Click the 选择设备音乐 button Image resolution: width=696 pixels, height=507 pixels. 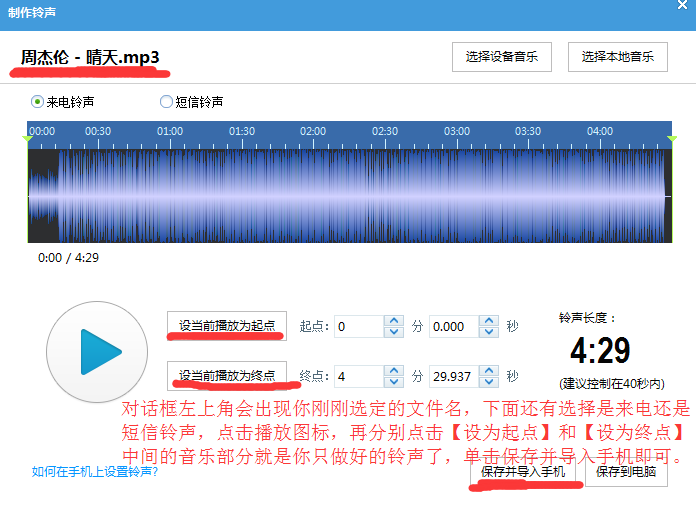click(x=502, y=57)
